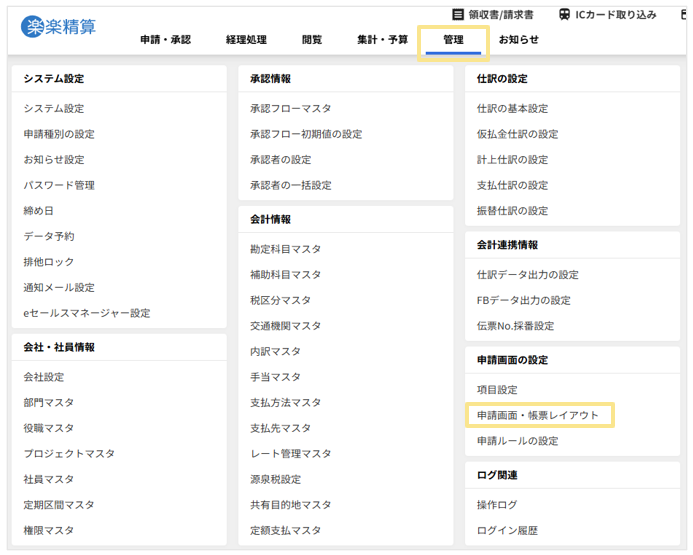This screenshot has width=693, height=555.
Task: Open 定額支払マスタ
Action: point(286,531)
